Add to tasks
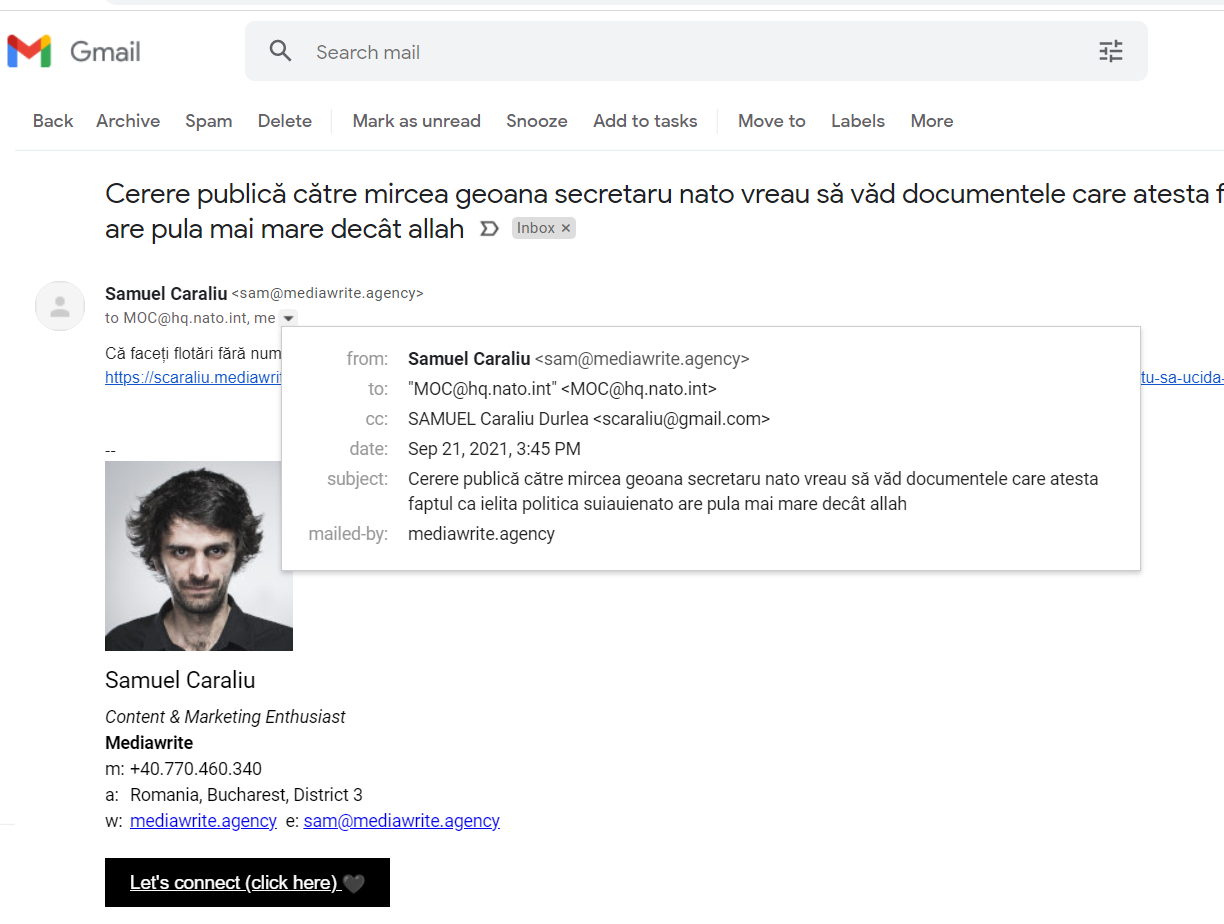This screenshot has width=1224, height=924. click(645, 121)
